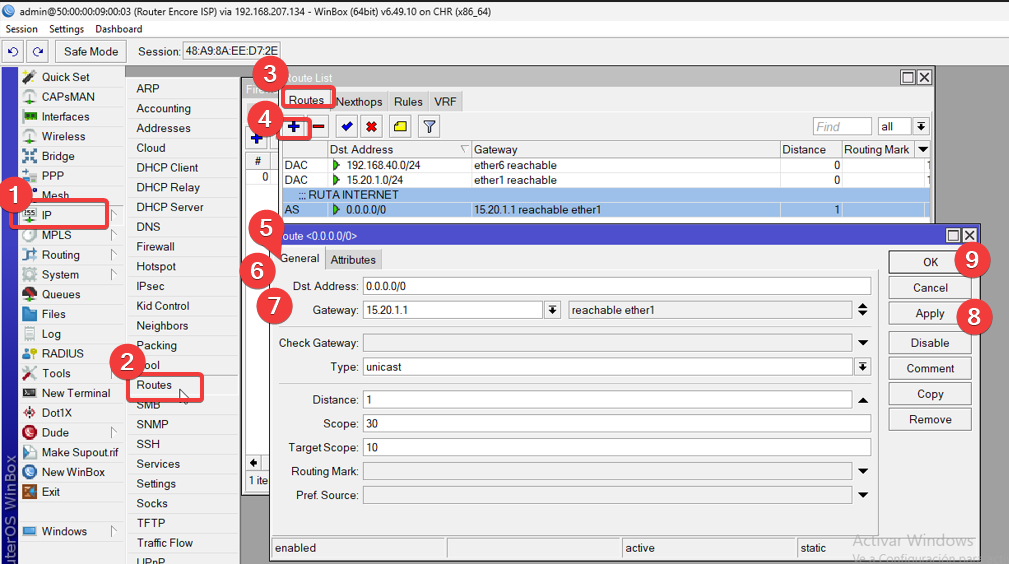Click the filter funnel icon
Image resolution: width=1009 pixels, height=564 pixels.
click(429, 127)
